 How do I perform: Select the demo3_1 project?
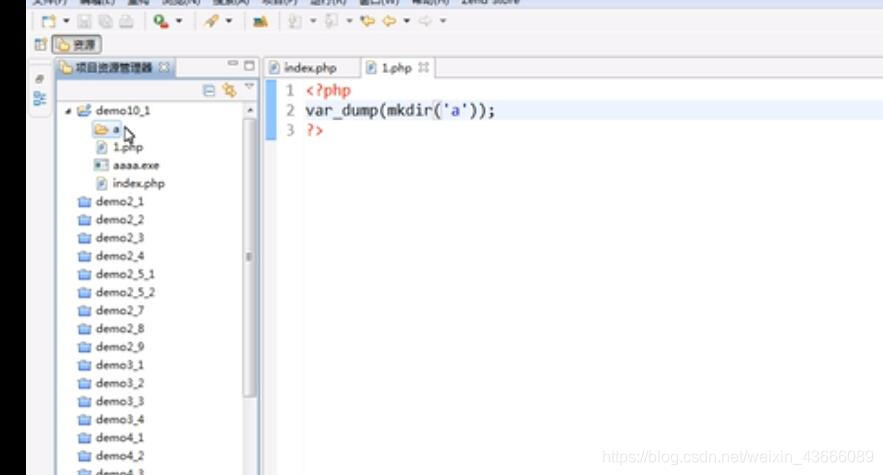point(119,365)
